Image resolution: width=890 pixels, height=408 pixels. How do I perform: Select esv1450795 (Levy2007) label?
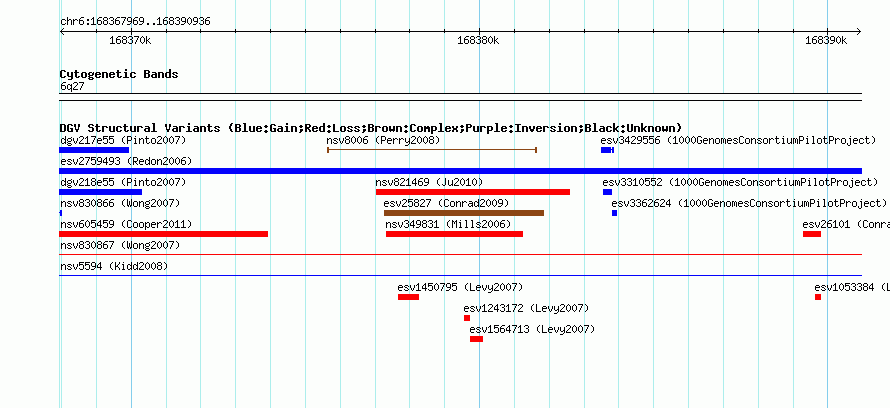click(x=460, y=287)
